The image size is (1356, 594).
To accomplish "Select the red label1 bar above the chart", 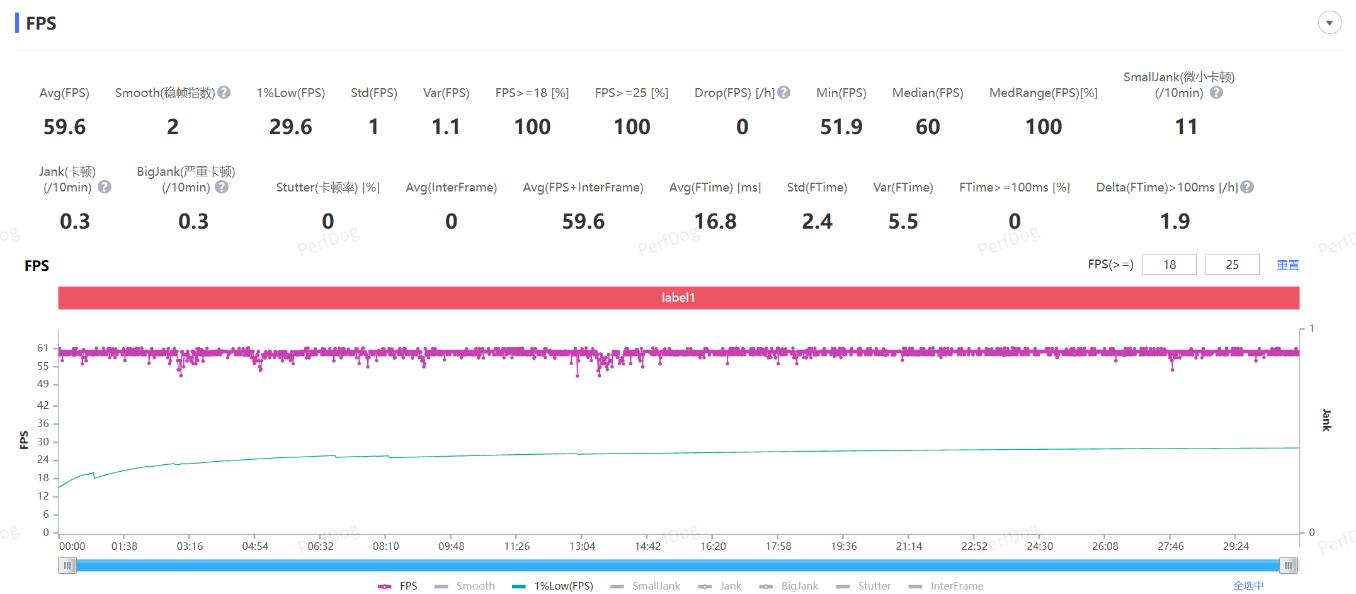I will pyautogui.click(x=678, y=298).
